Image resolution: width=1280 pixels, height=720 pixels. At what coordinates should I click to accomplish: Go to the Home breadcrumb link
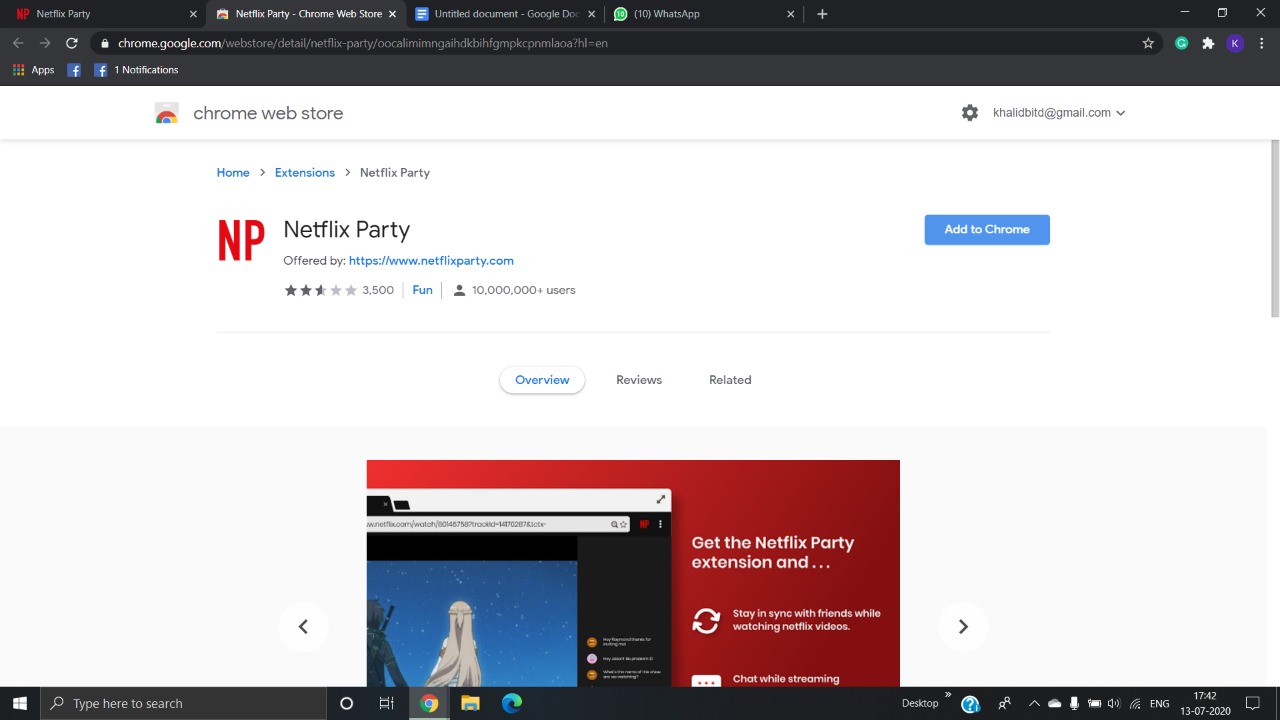tap(233, 172)
